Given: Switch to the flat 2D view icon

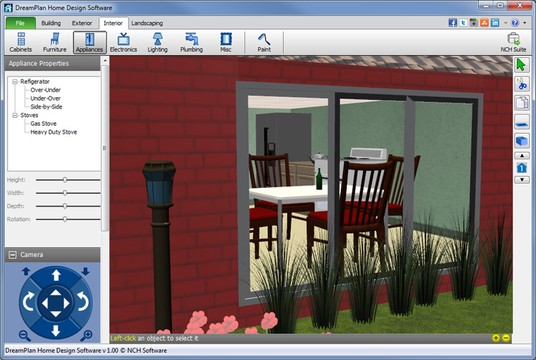Looking at the screenshot, I should tap(522, 122).
